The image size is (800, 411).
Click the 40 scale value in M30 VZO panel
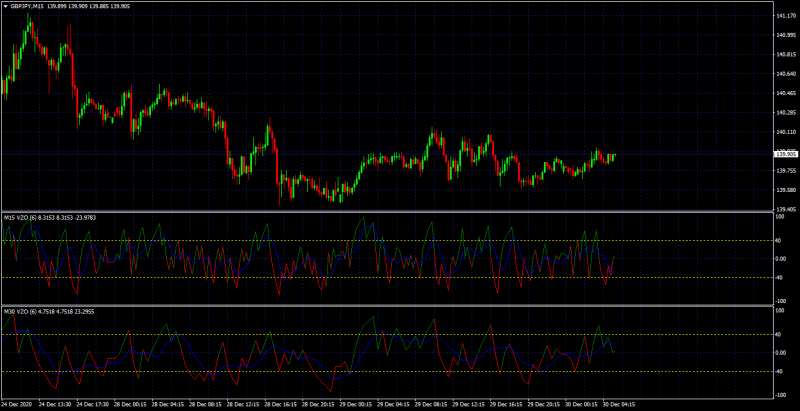780,335
